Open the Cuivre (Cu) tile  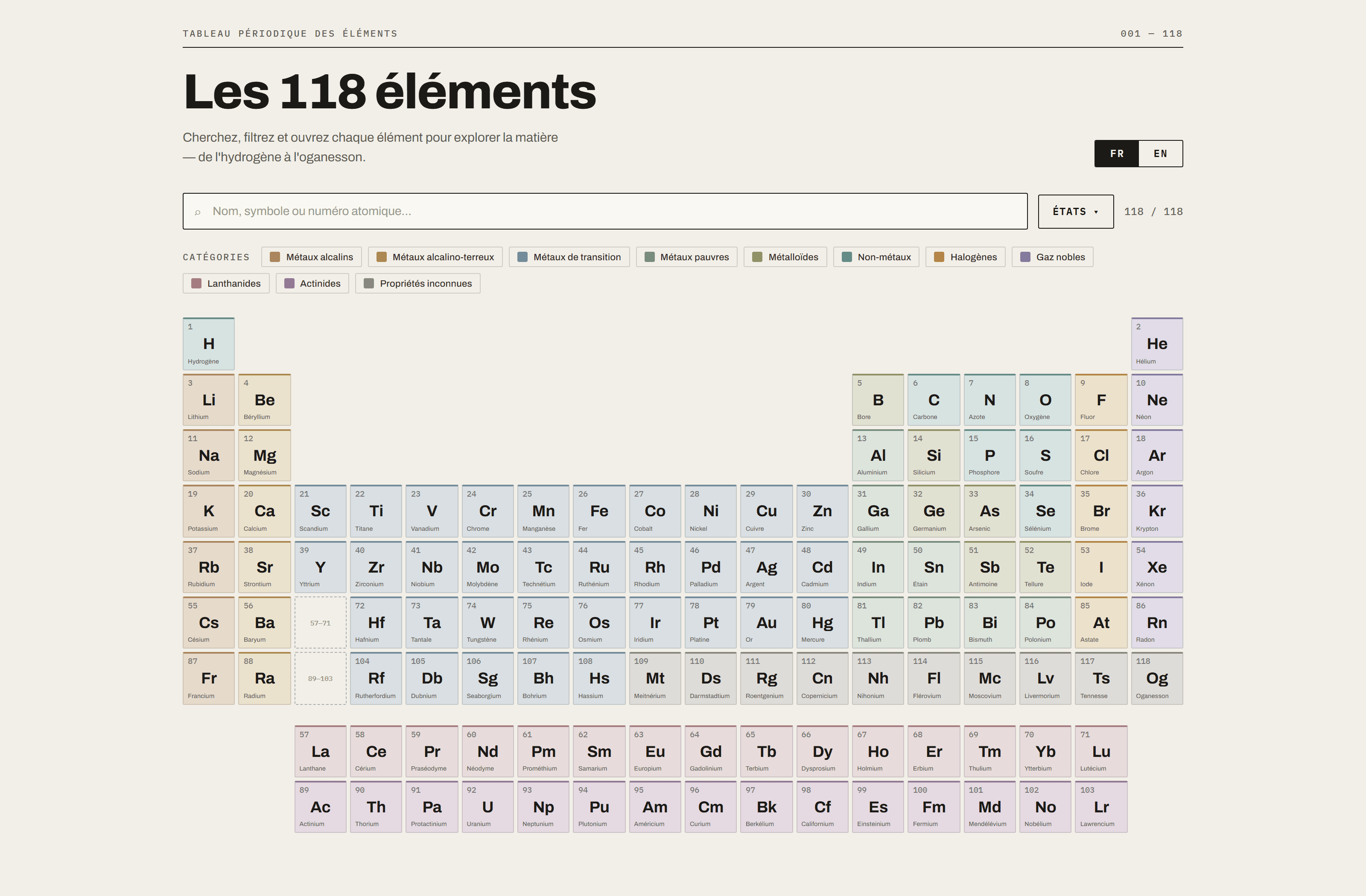(x=766, y=511)
